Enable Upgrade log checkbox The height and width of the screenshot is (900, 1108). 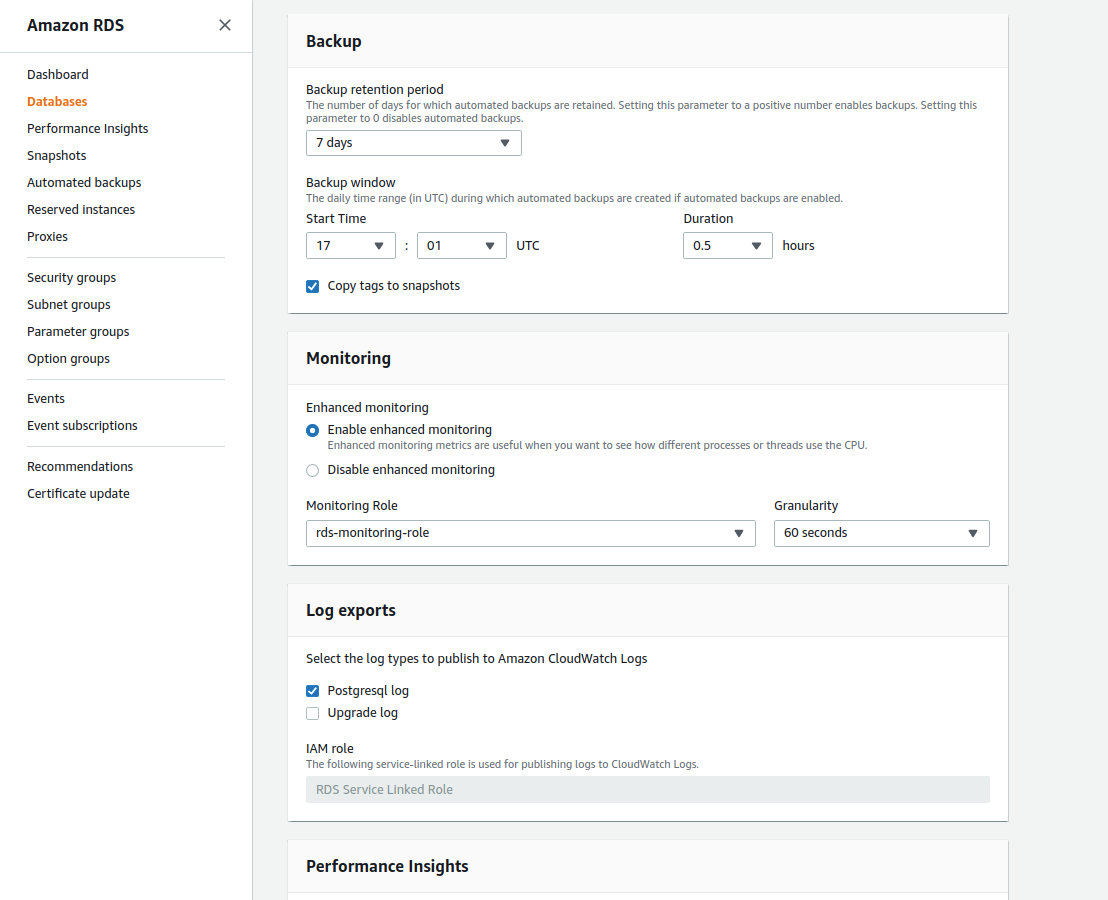[312, 714]
